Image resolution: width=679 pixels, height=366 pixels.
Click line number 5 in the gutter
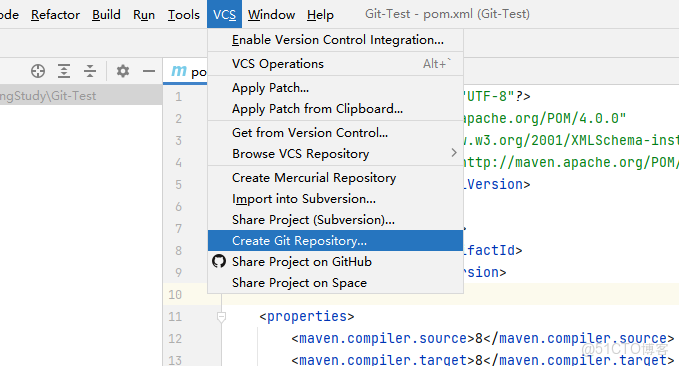178,185
